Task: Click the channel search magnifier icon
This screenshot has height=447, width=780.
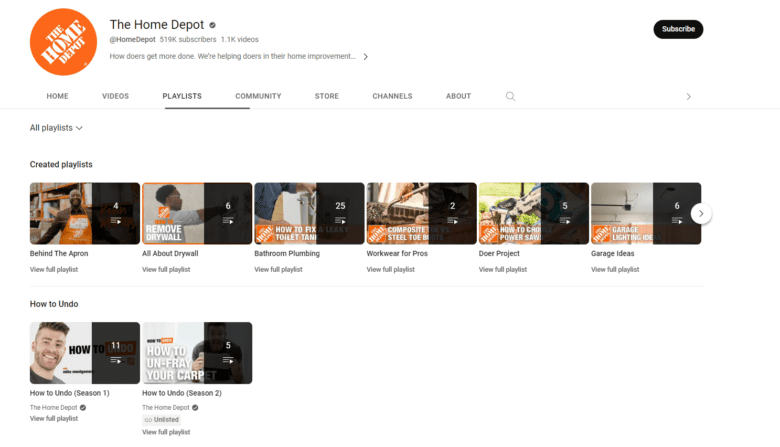Action: [x=510, y=96]
